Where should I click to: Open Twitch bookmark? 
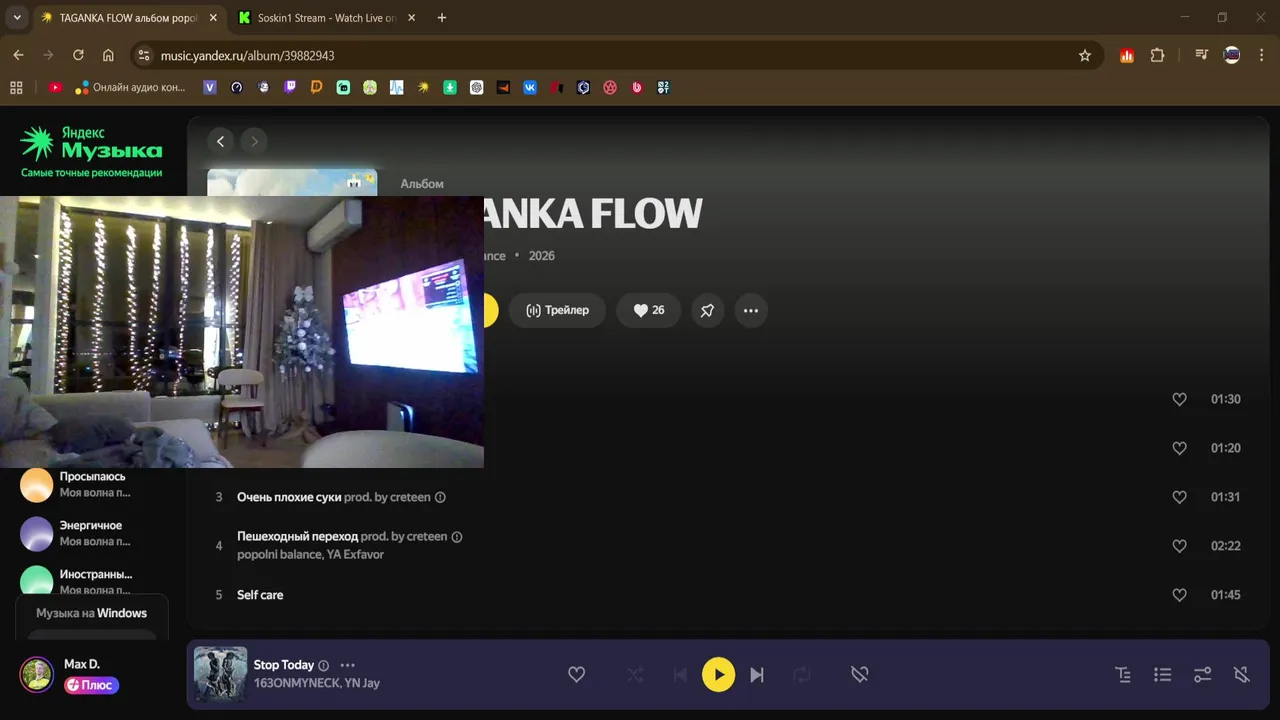click(290, 88)
